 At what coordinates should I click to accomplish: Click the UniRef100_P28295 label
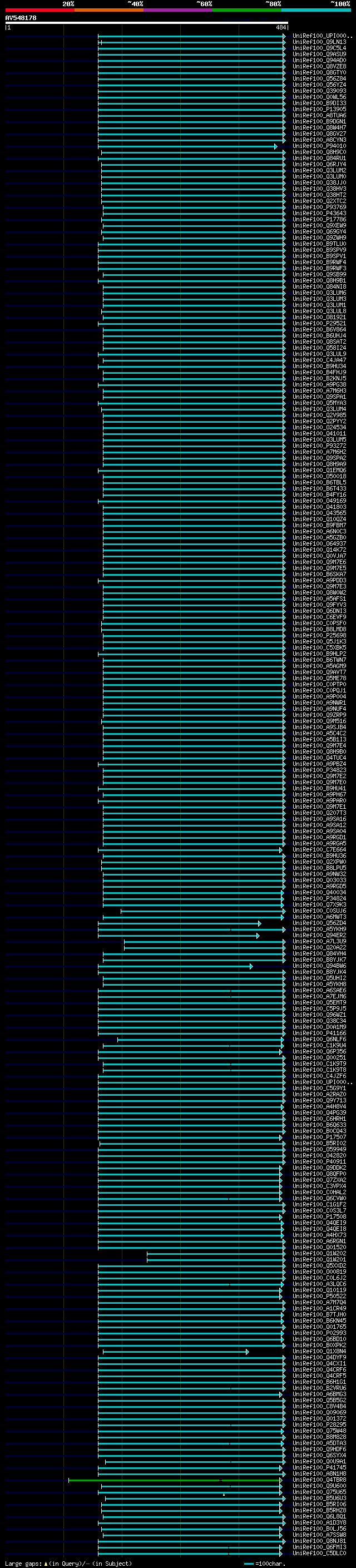(x=319, y=1425)
